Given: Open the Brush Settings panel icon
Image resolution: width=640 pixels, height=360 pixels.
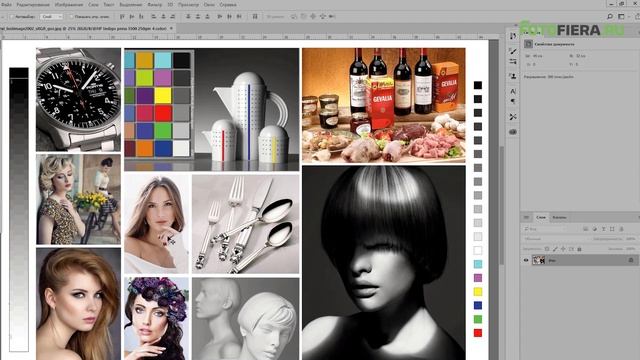Looking at the screenshot, I should click(513, 61).
